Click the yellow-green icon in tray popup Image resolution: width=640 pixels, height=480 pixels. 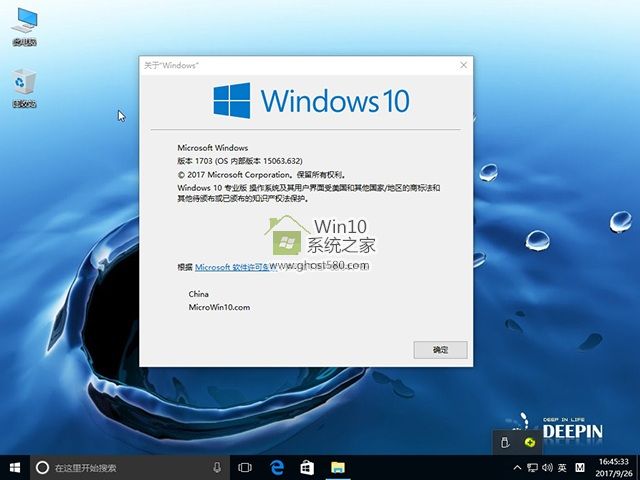pos(530,442)
